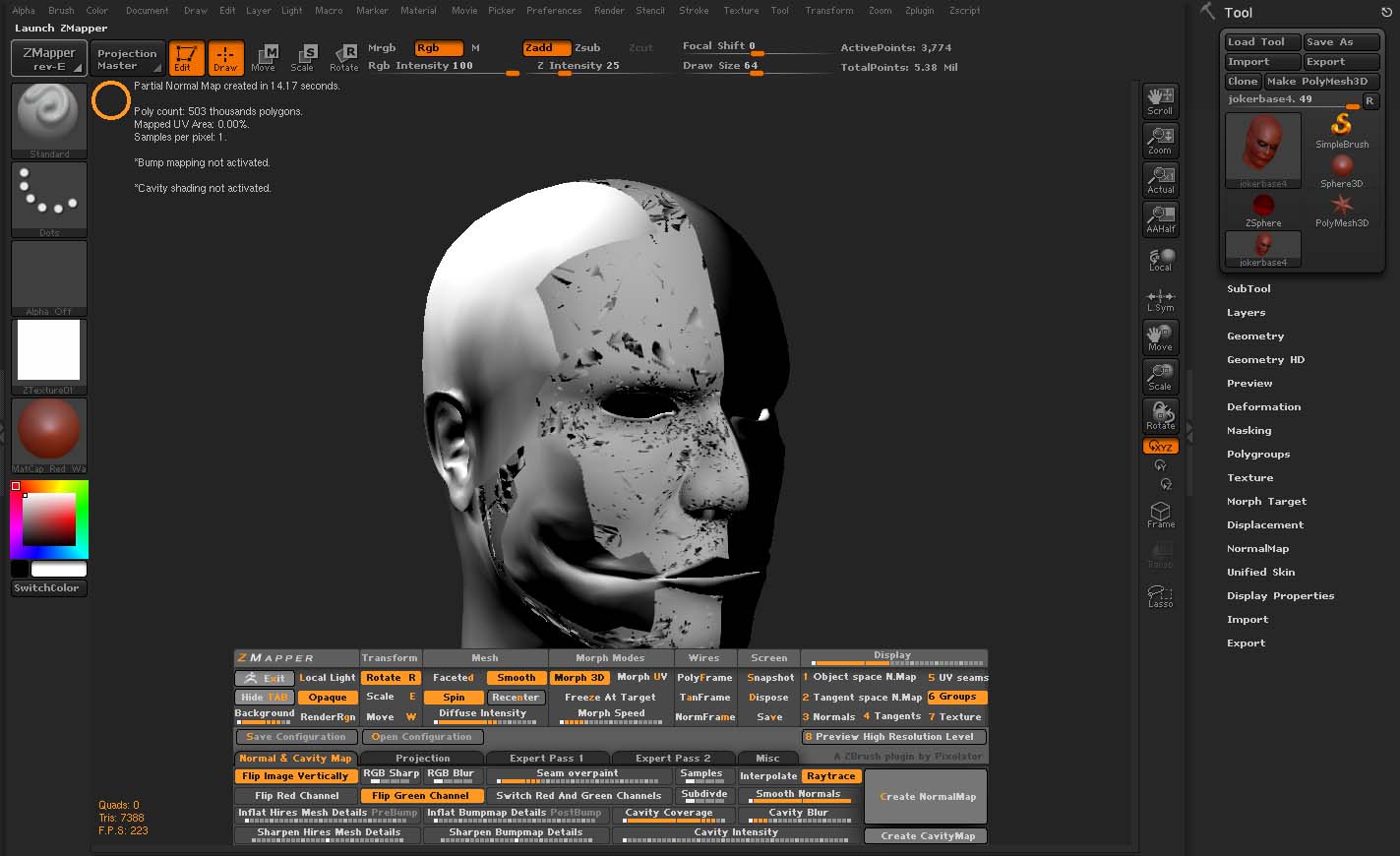The height and width of the screenshot is (856, 1400).
Task: Select the Scale icon in top toolbar
Action: pyautogui.click(x=302, y=57)
